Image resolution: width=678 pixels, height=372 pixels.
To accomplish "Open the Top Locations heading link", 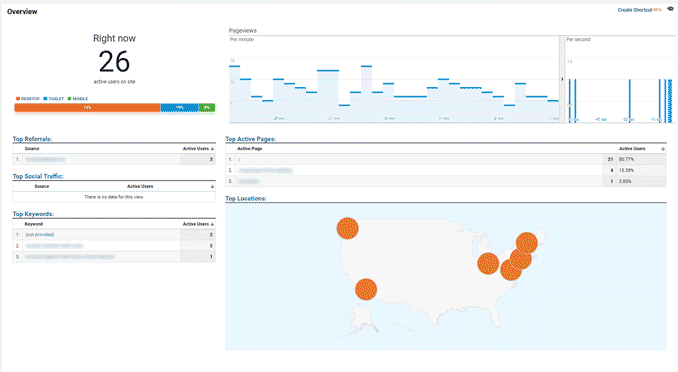I will pos(246,198).
